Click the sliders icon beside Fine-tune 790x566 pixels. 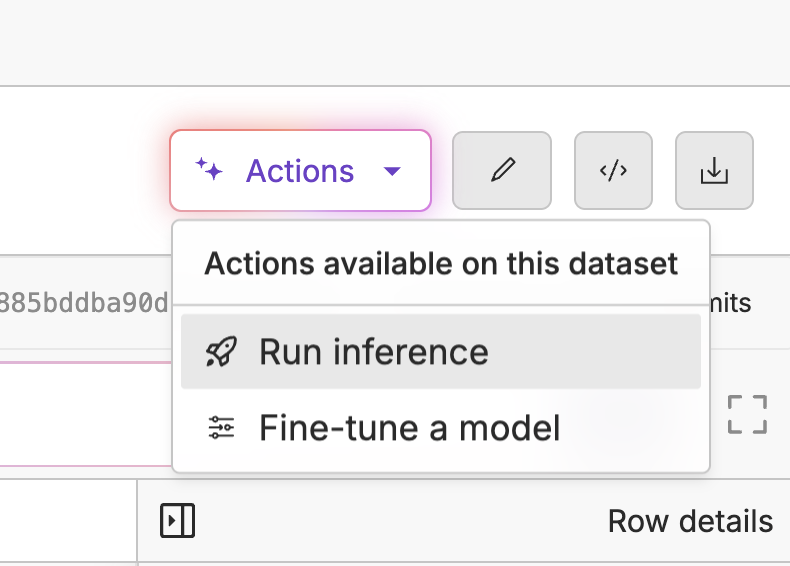pos(221,428)
